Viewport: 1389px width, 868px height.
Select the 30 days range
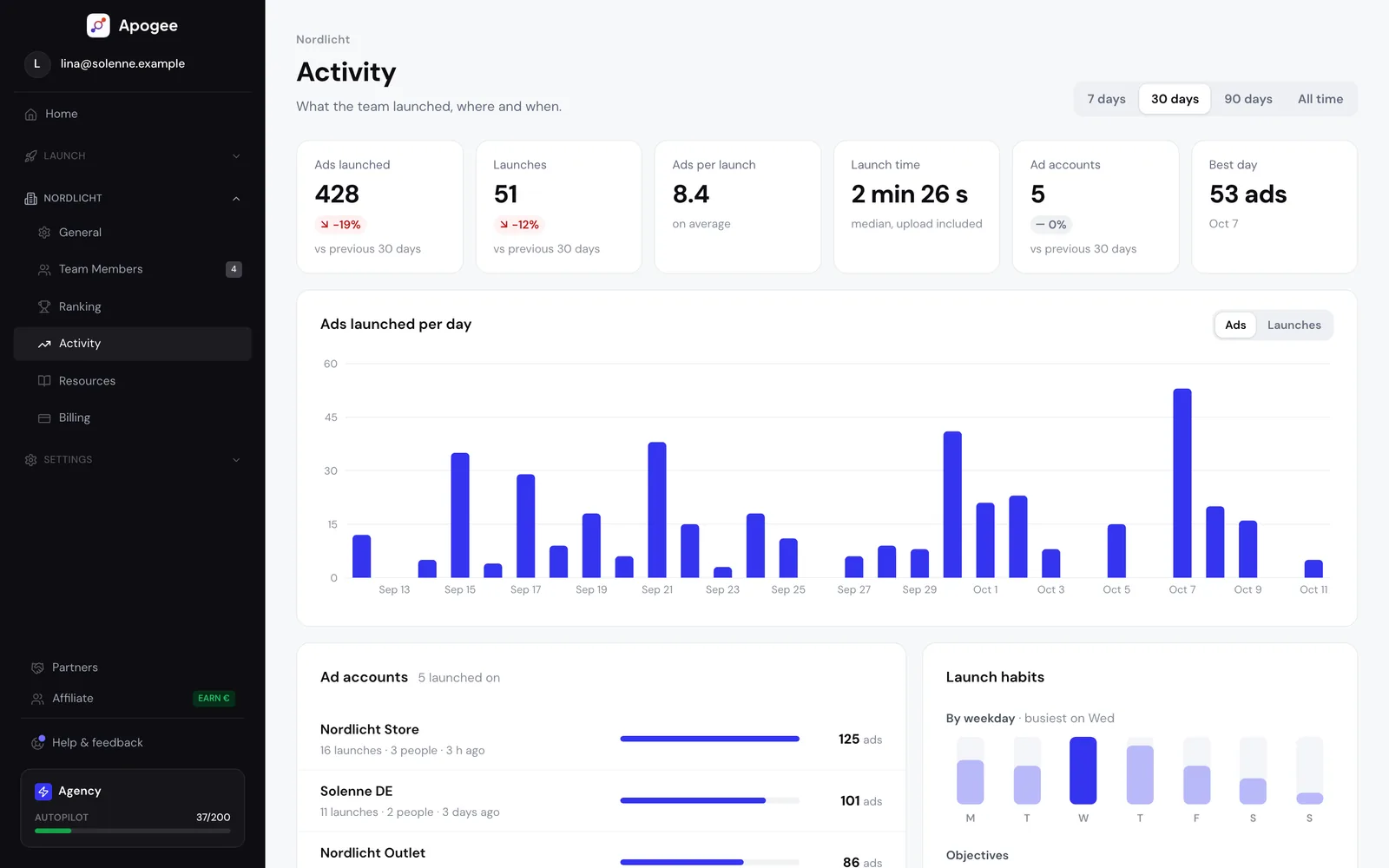click(1175, 99)
